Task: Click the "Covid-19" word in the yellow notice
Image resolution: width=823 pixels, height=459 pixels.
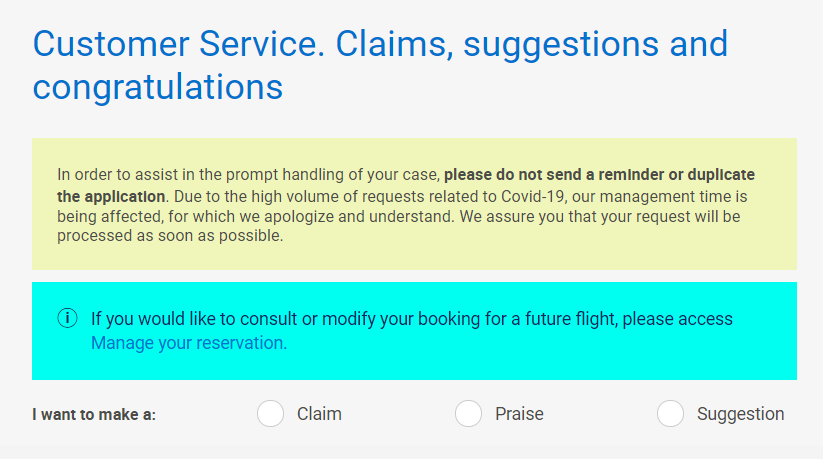Action: [533, 196]
